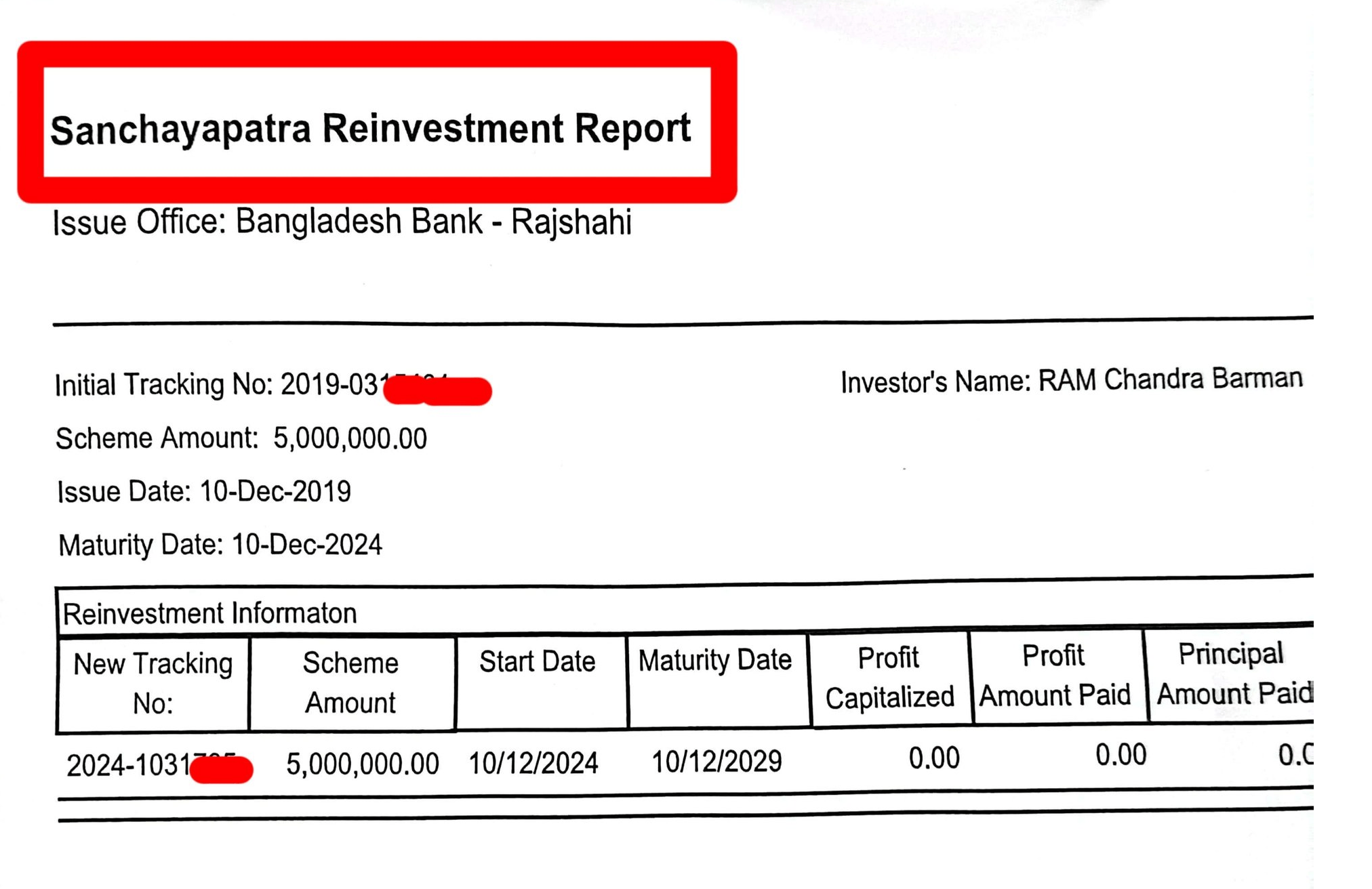Click Maturity Date 10-Dec-2024 text

point(220,545)
